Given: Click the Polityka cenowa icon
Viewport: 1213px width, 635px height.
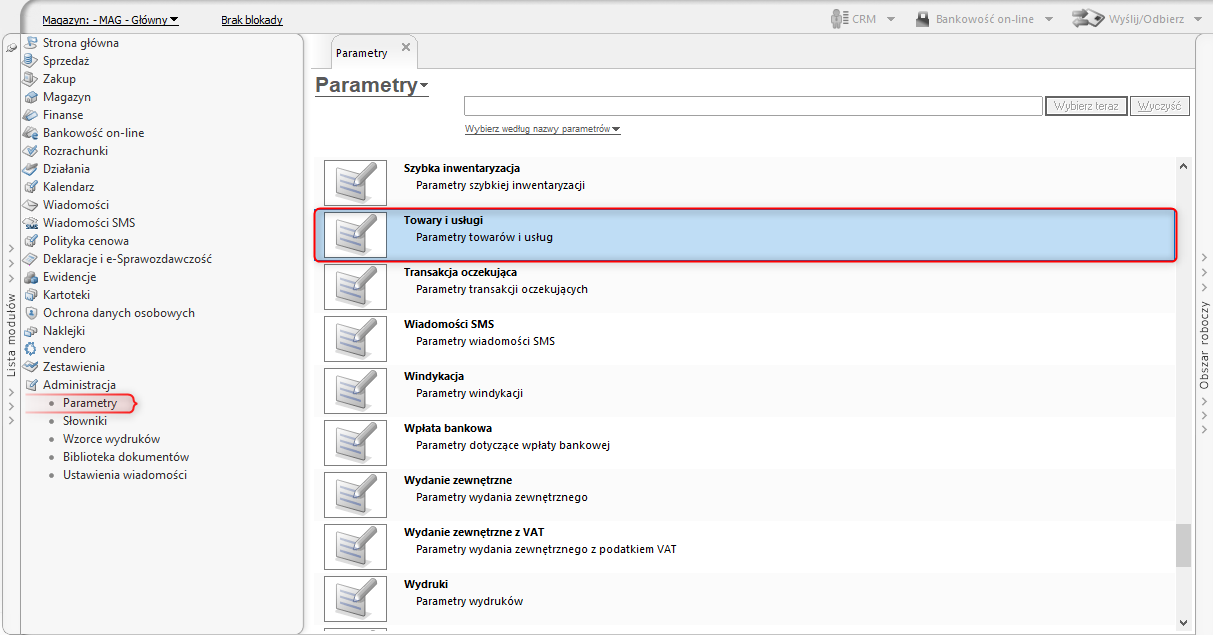Looking at the screenshot, I should coord(30,241).
